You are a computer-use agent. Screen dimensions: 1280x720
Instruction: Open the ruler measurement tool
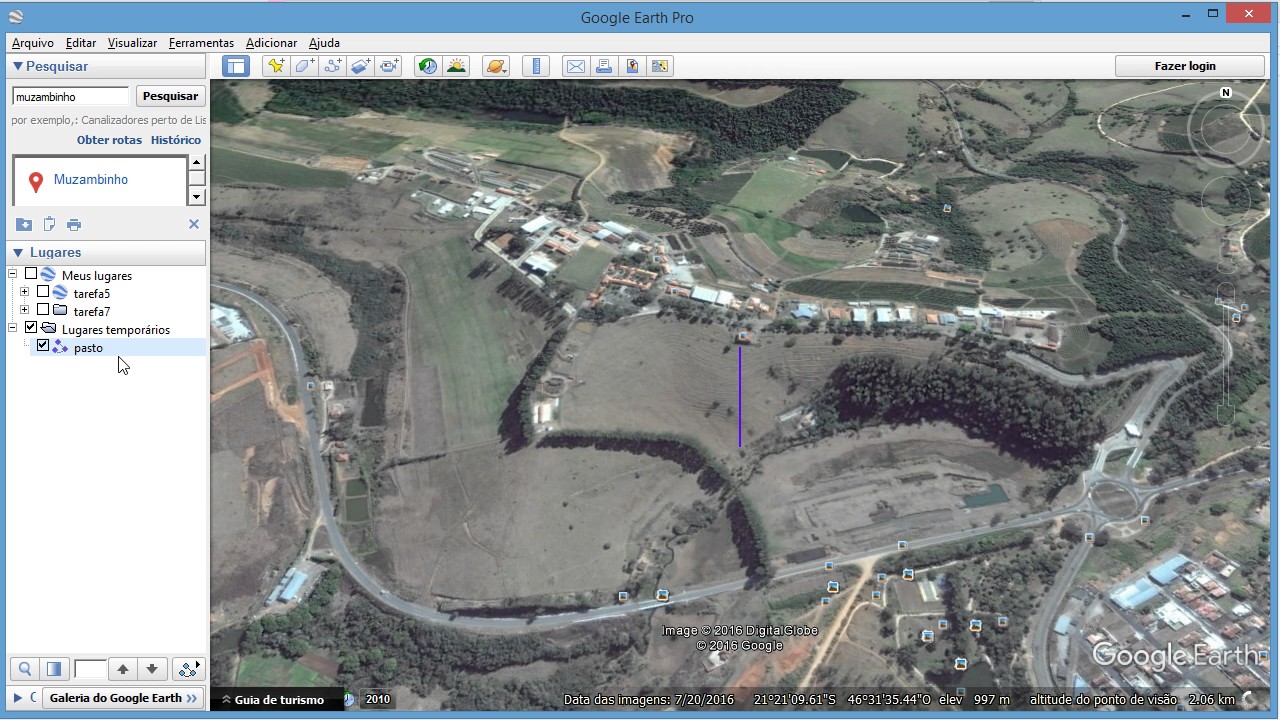[536, 66]
